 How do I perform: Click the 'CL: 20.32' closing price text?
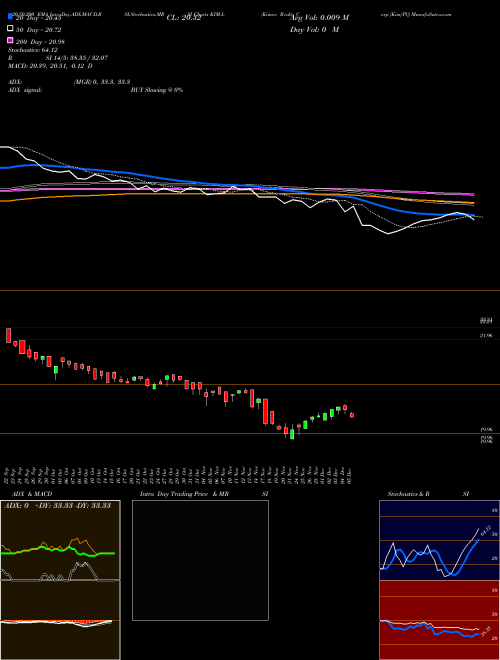click(184, 18)
